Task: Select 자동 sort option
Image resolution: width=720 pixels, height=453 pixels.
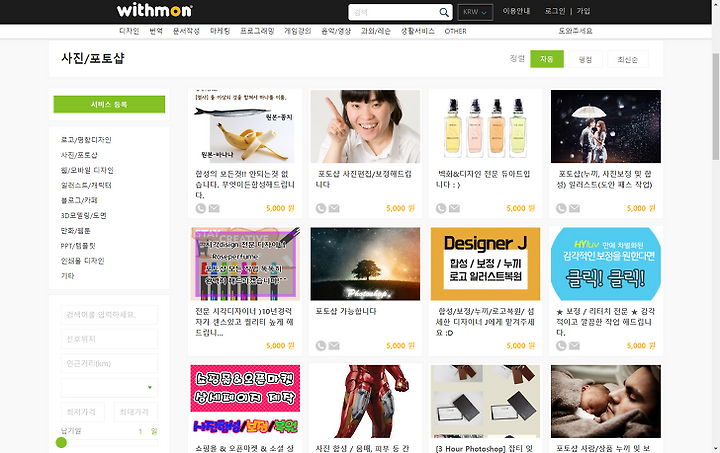Action: click(x=547, y=59)
